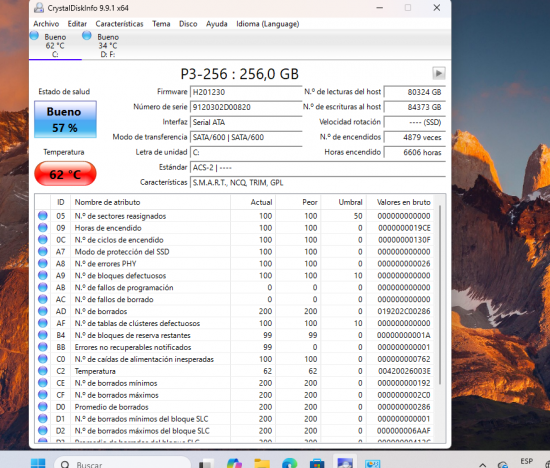Click the status icon of N.º de fallos de programación
The image size is (550, 468).
click(x=43, y=287)
